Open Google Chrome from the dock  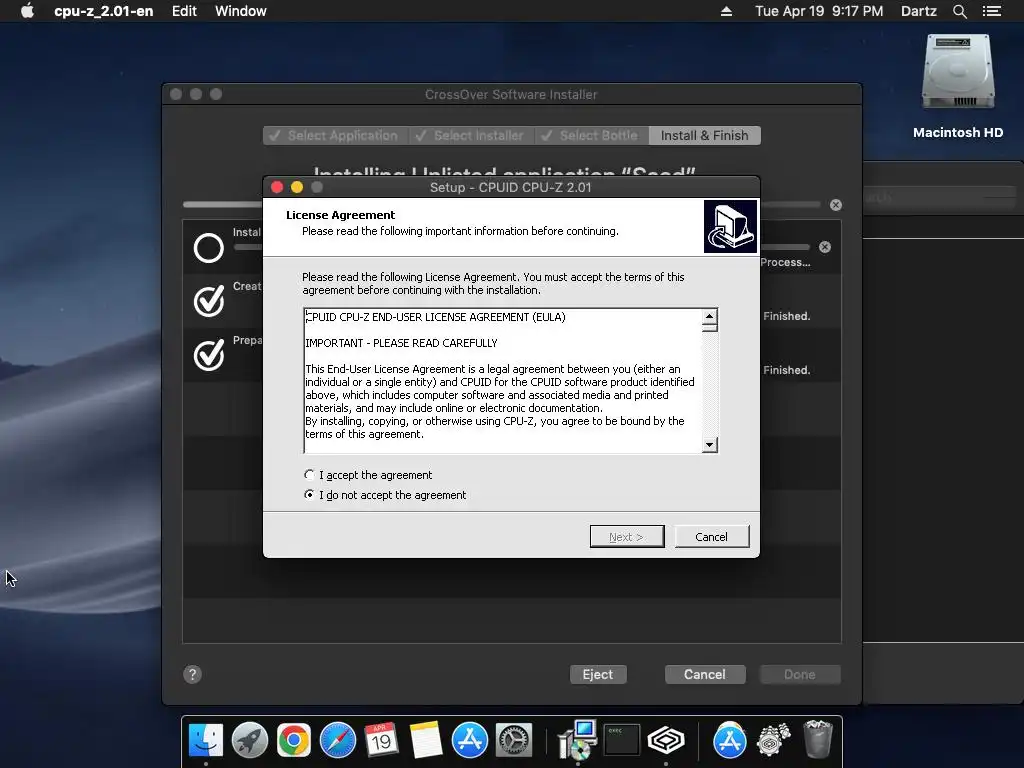(x=294, y=741)
